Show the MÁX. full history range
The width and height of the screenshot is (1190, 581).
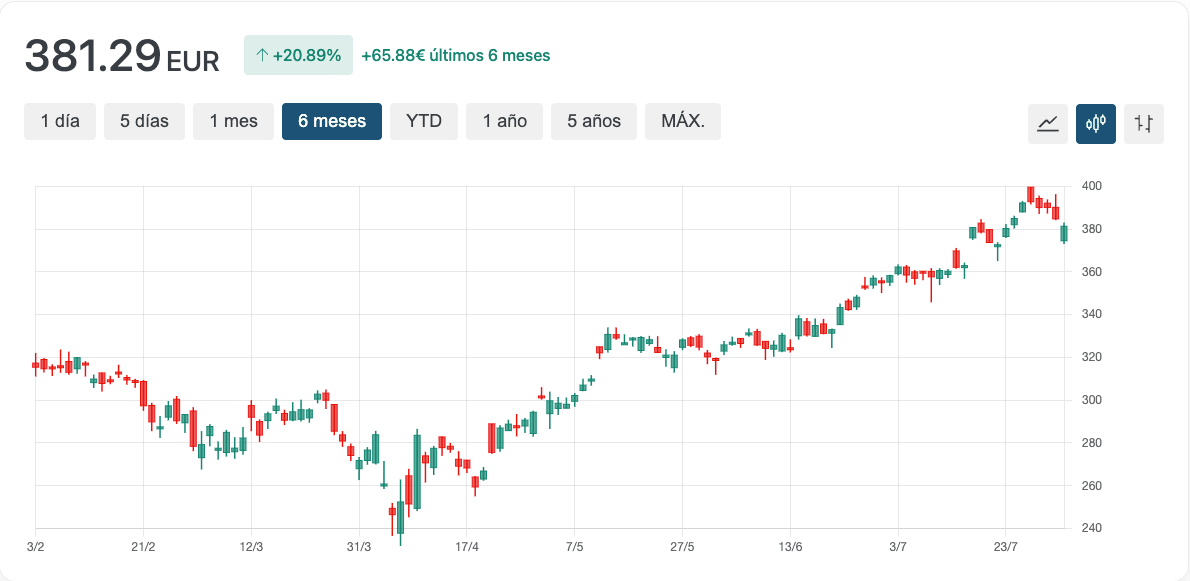[683, 121]
